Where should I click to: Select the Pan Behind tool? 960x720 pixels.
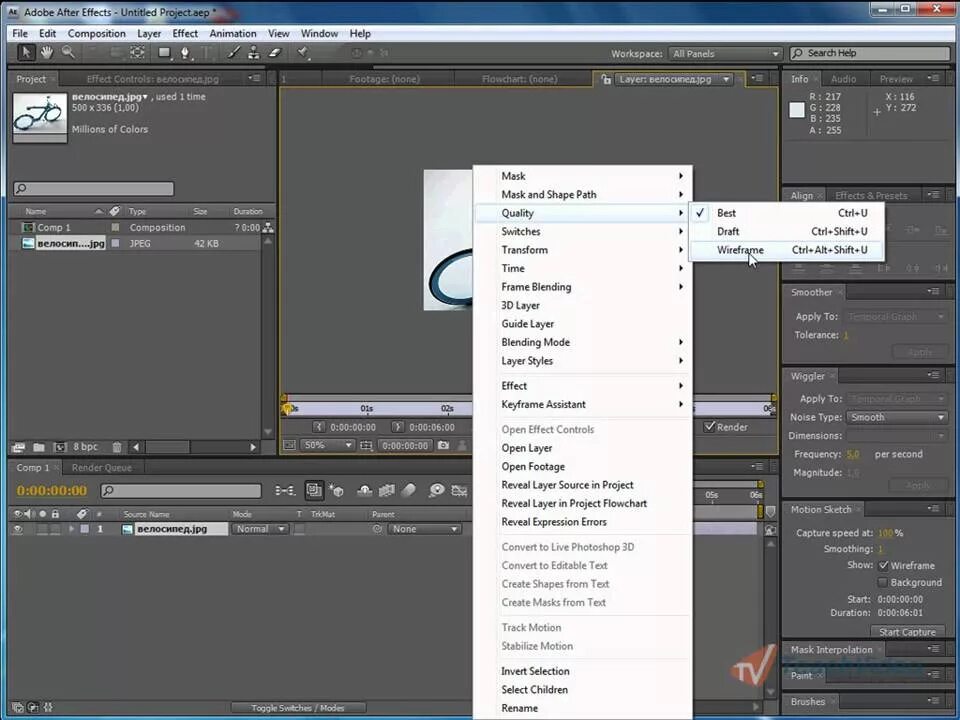pyautogui.click(x=138, y=53)
